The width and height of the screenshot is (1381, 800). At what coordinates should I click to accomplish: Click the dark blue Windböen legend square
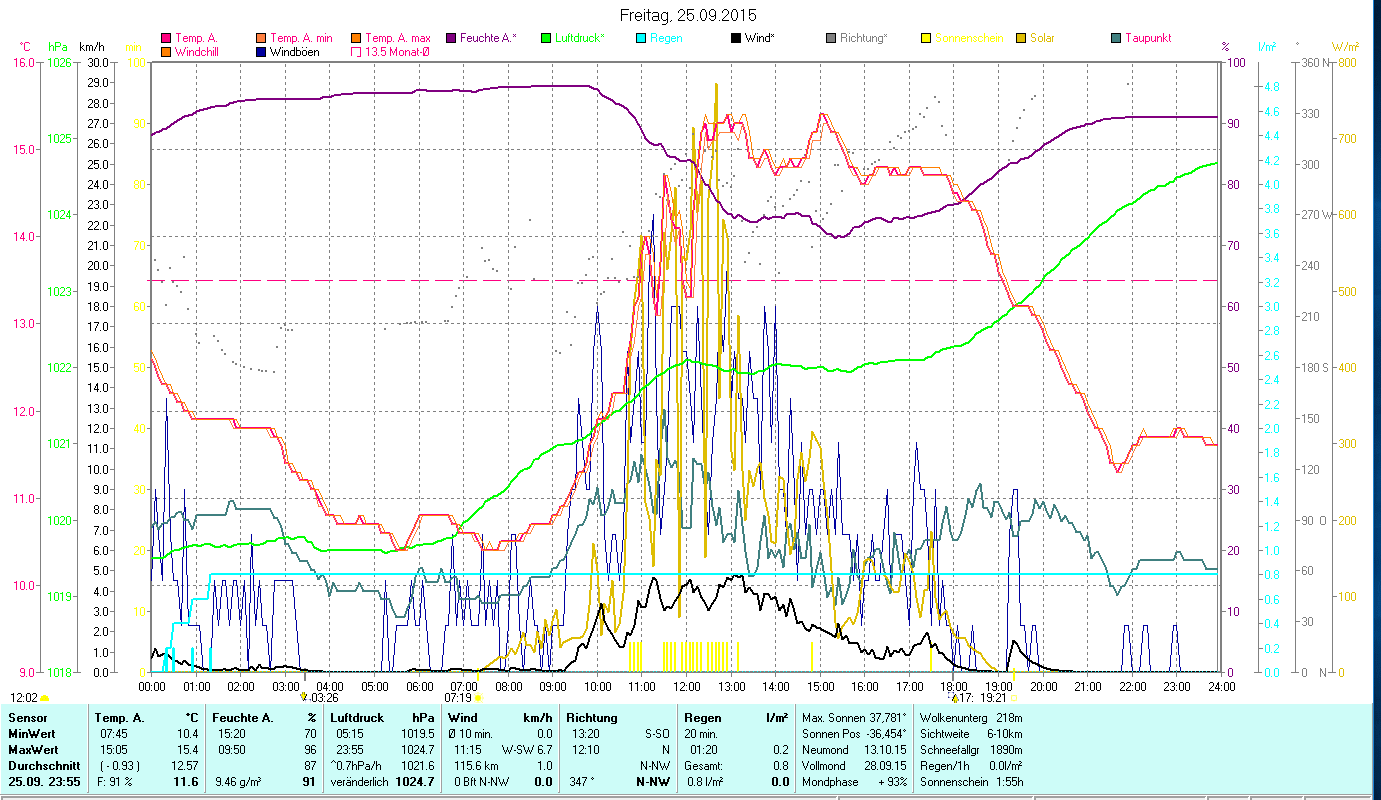coord(261,51)
